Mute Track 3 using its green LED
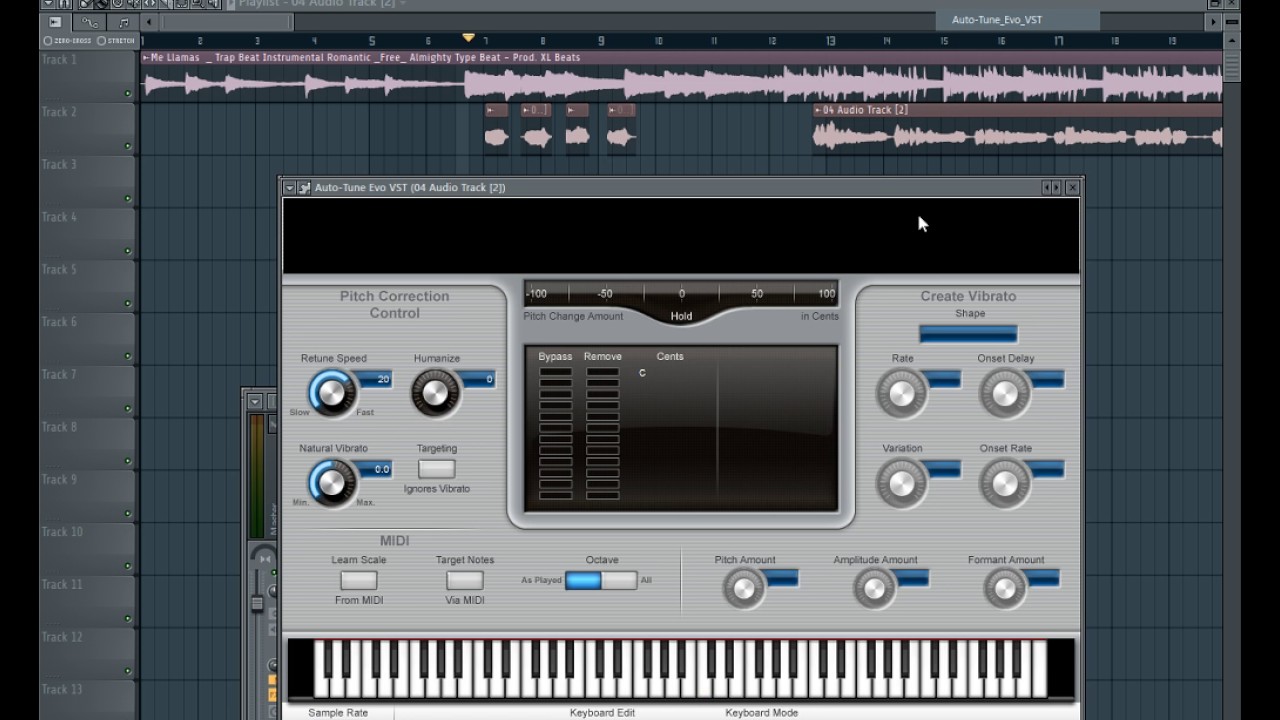Viewport: 1280px width, 720px height. click(x=128, y=199)
